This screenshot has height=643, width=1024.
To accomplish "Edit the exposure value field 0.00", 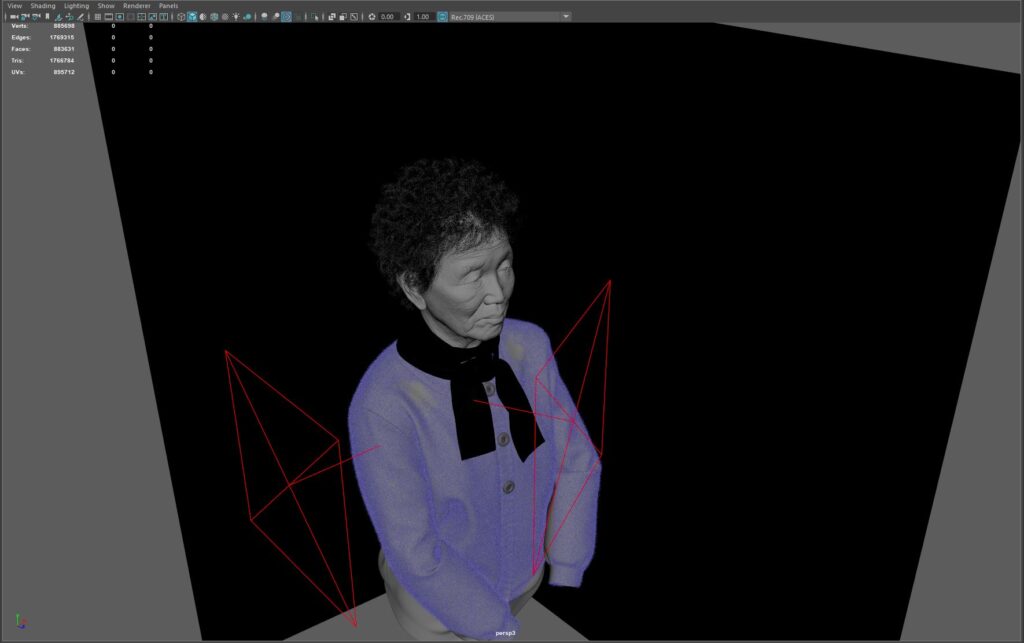I will tap(389, 16).
